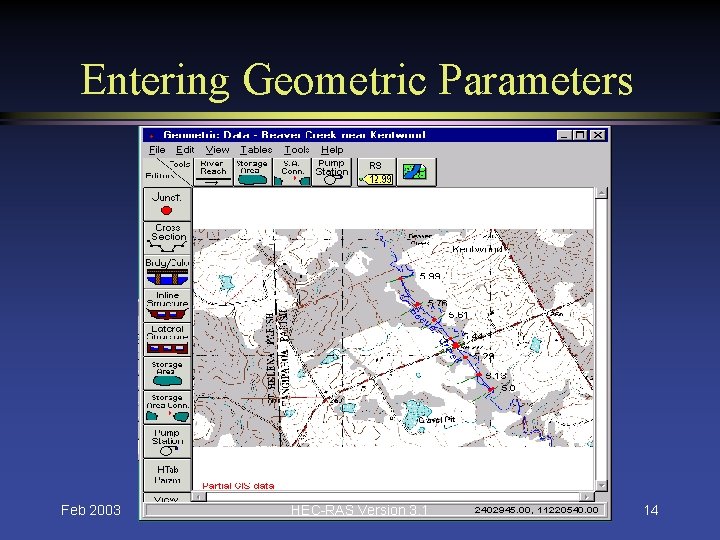The width and height of the screenshot is (720, 540).
Task: Open the Tables menu
Action: pyautogui.click(x=256, y=150)
